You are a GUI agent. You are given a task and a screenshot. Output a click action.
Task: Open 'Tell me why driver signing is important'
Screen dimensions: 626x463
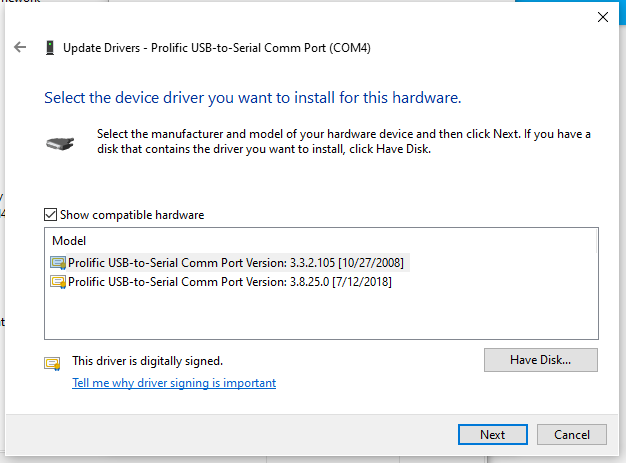174,383
